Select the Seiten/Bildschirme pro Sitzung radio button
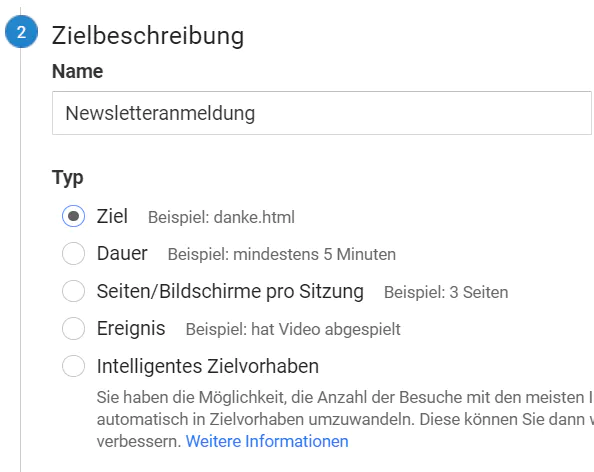 coord(73,291)
